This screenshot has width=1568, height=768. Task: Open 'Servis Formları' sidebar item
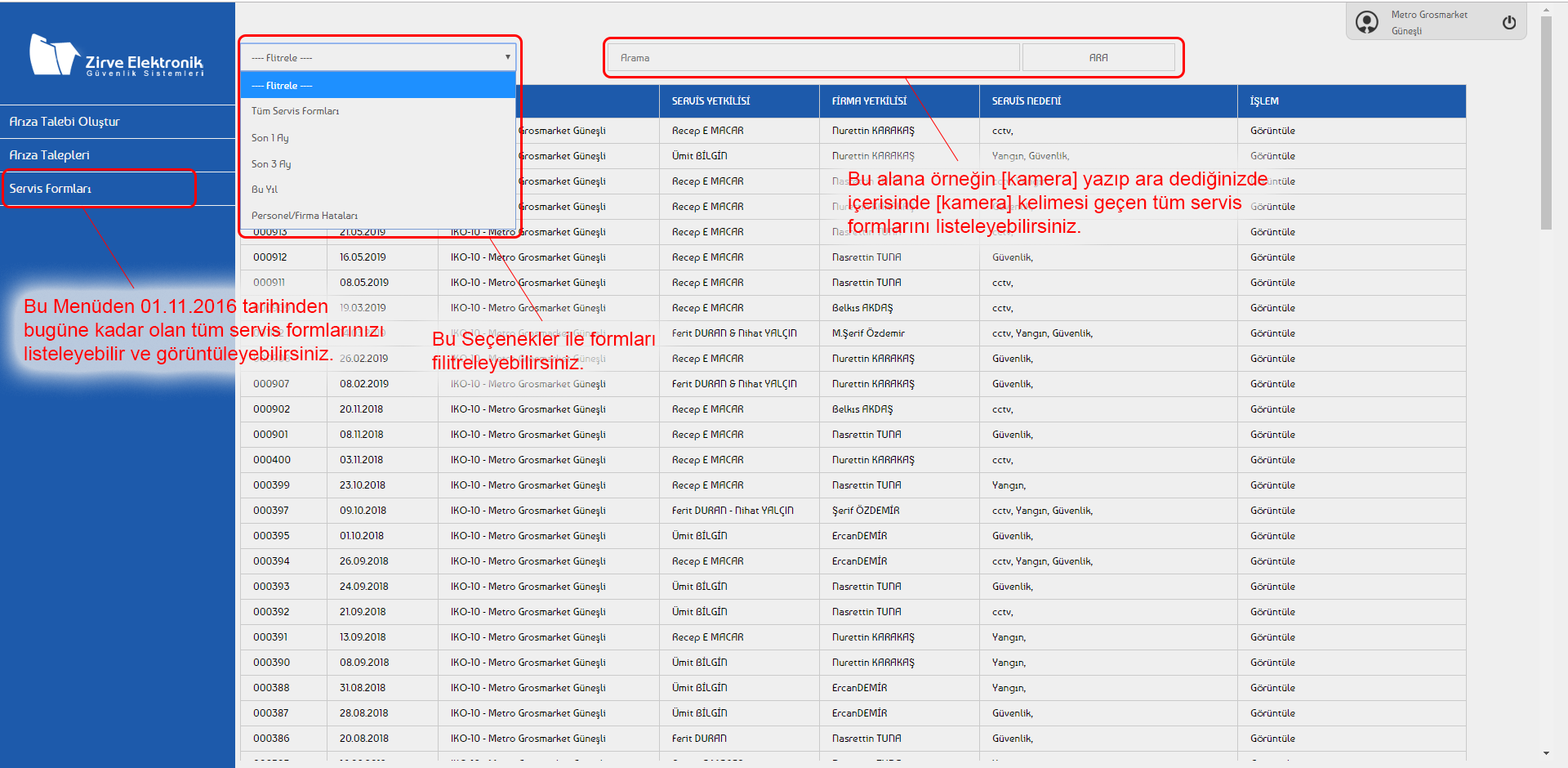tap(51, 189)
